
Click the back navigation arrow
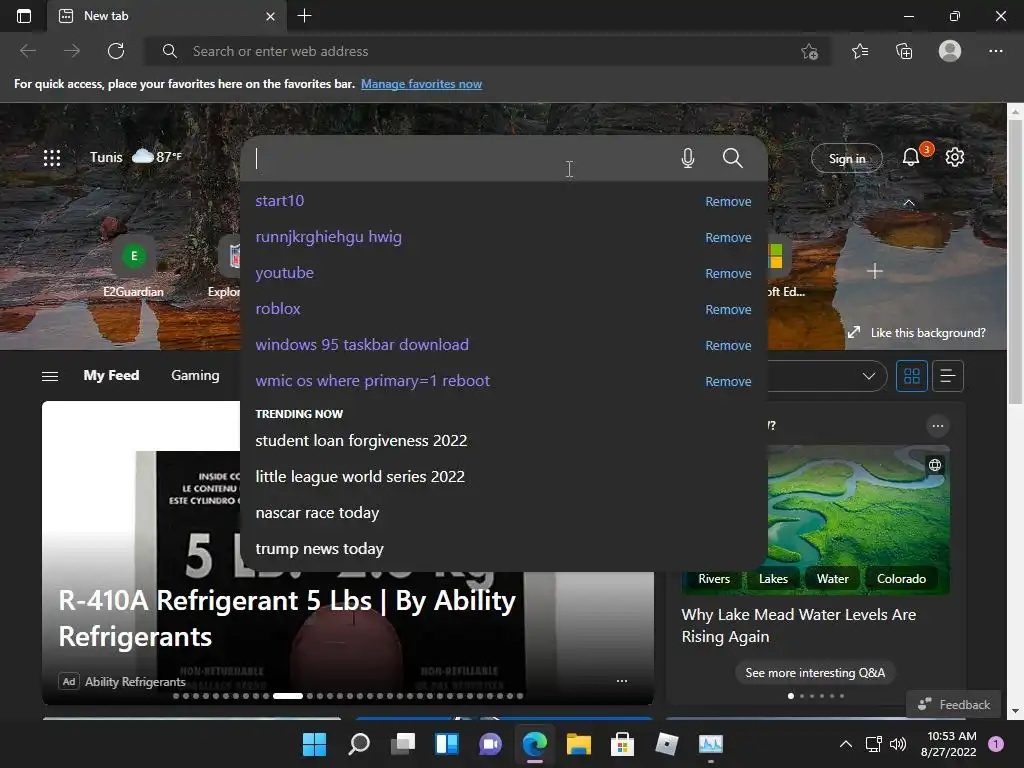(27, 51)
